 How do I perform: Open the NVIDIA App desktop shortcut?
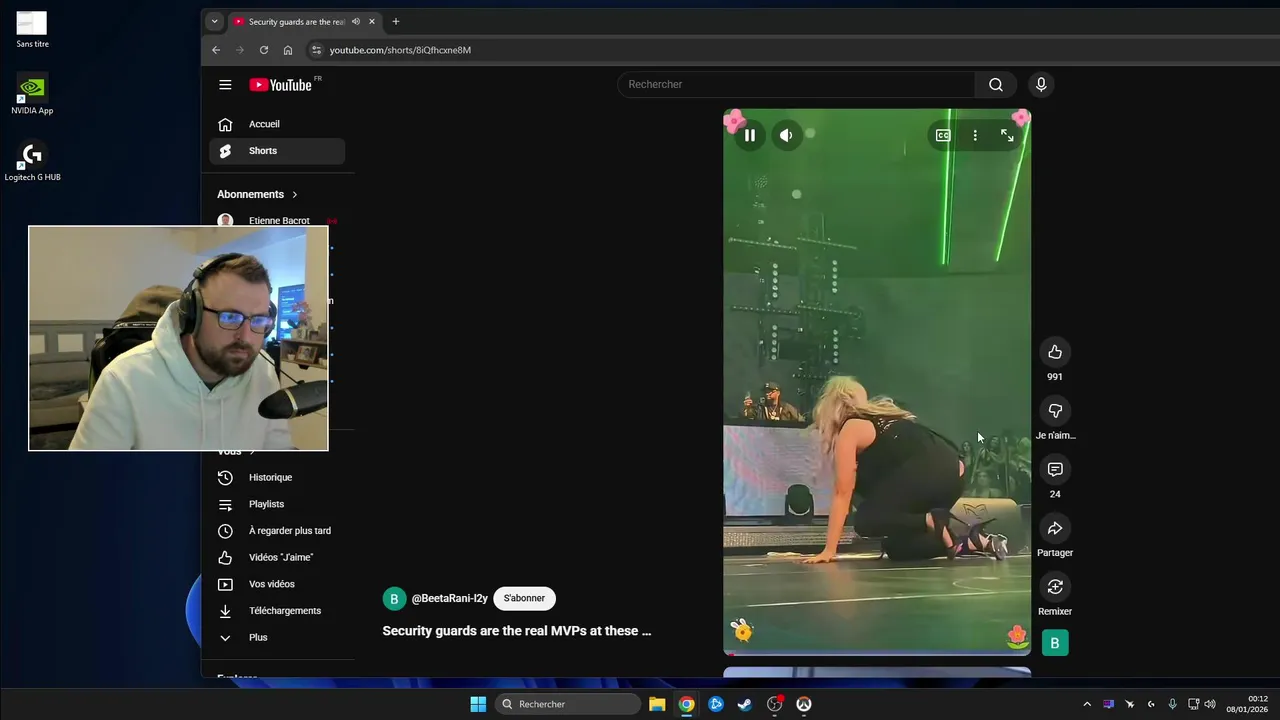pyautogui.click(x=32, y=94)
